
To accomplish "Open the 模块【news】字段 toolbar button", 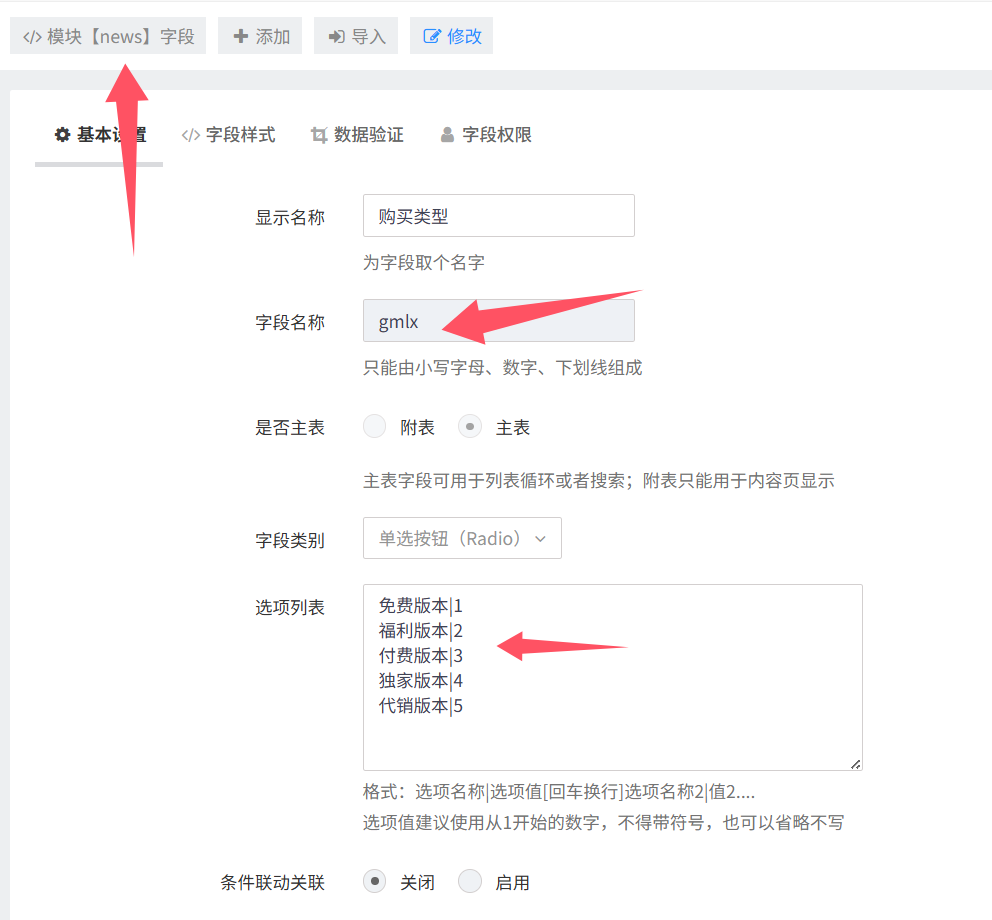I will pos(108,36).
